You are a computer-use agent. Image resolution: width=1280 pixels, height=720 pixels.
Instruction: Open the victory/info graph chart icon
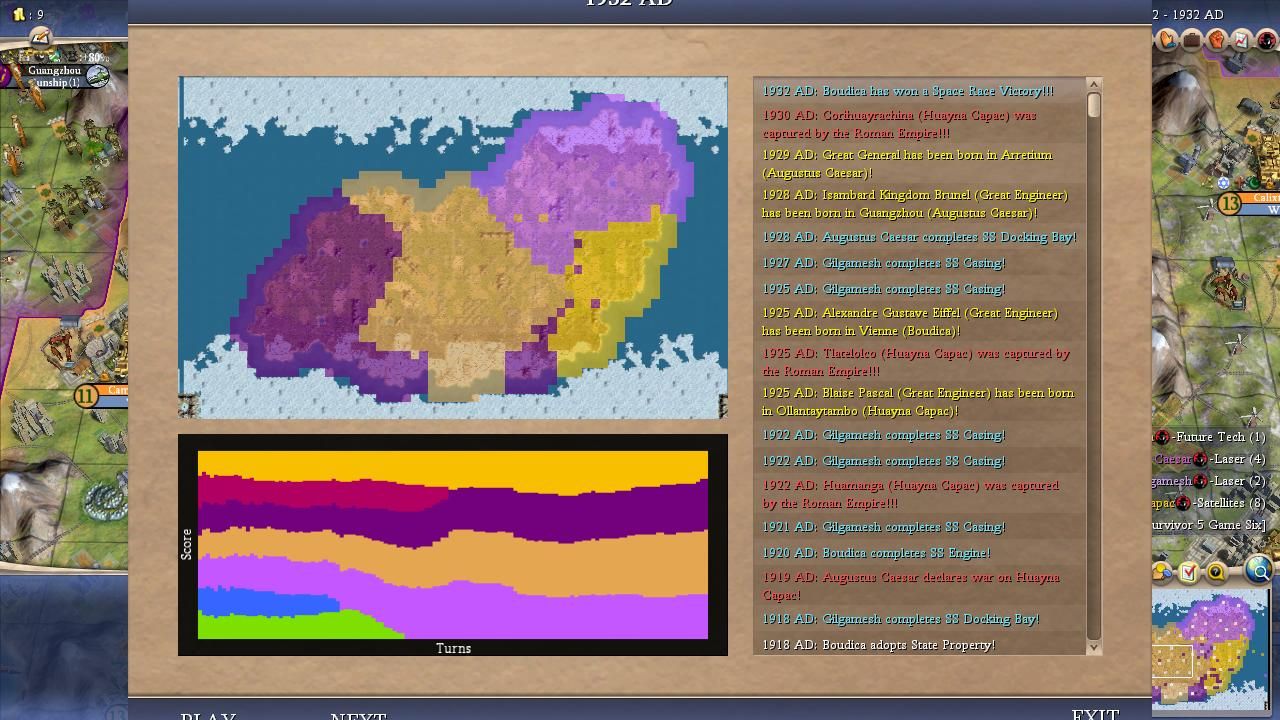[1241, 41]
